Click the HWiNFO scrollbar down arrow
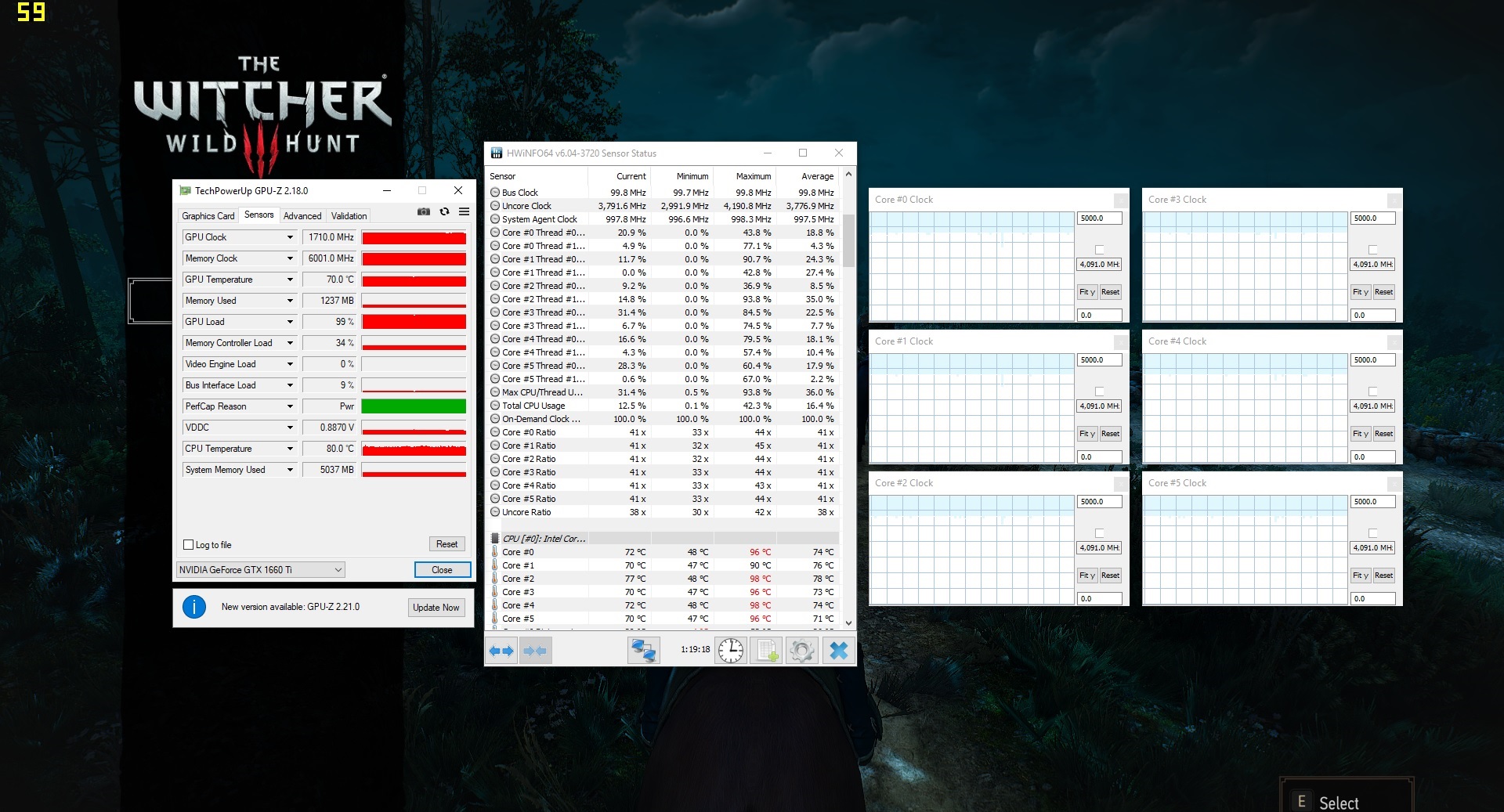Viewport: 1504px width, 812px height. tap(848, 623)
